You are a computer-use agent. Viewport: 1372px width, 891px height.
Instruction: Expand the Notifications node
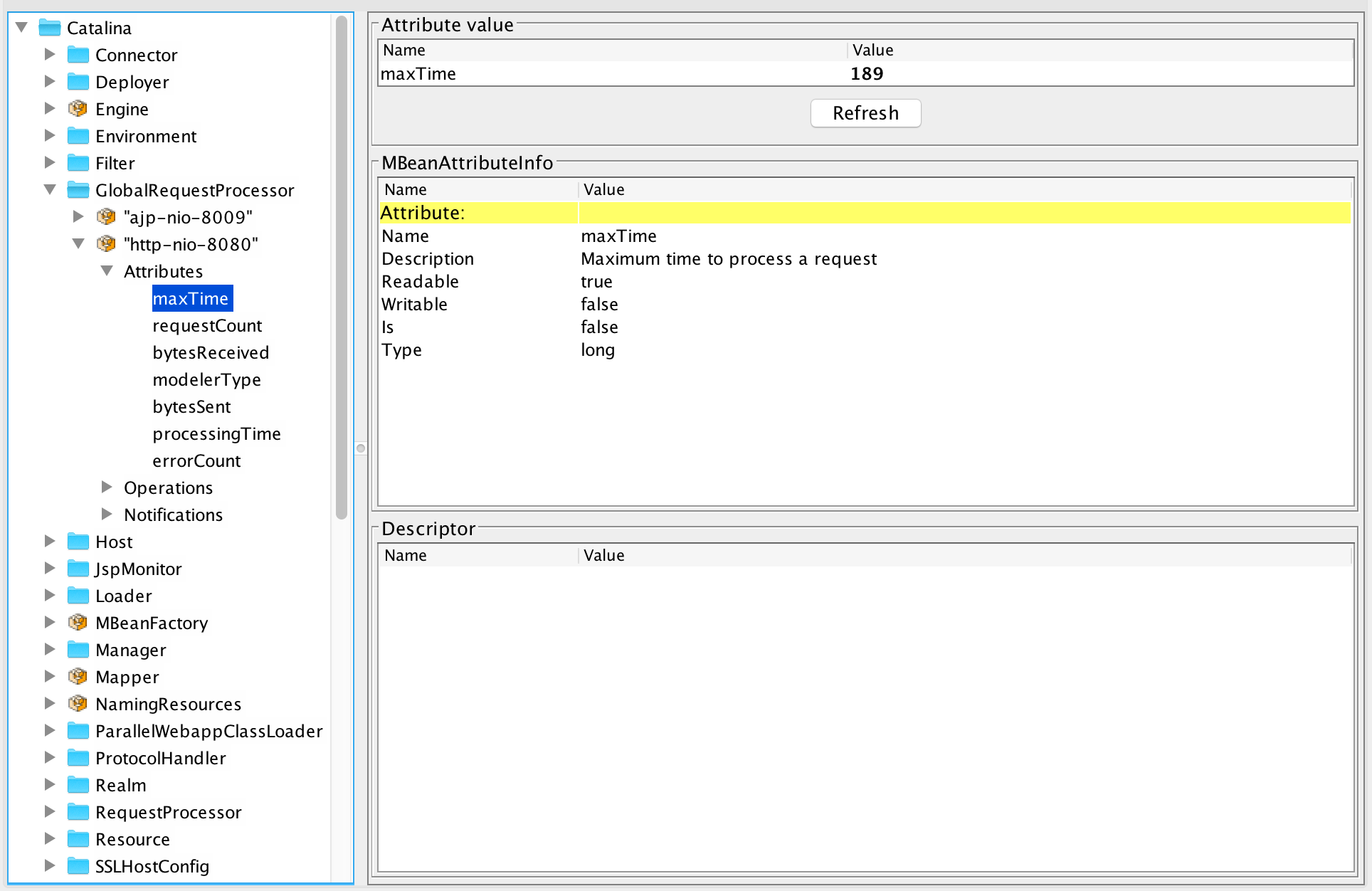coord(107,514)
